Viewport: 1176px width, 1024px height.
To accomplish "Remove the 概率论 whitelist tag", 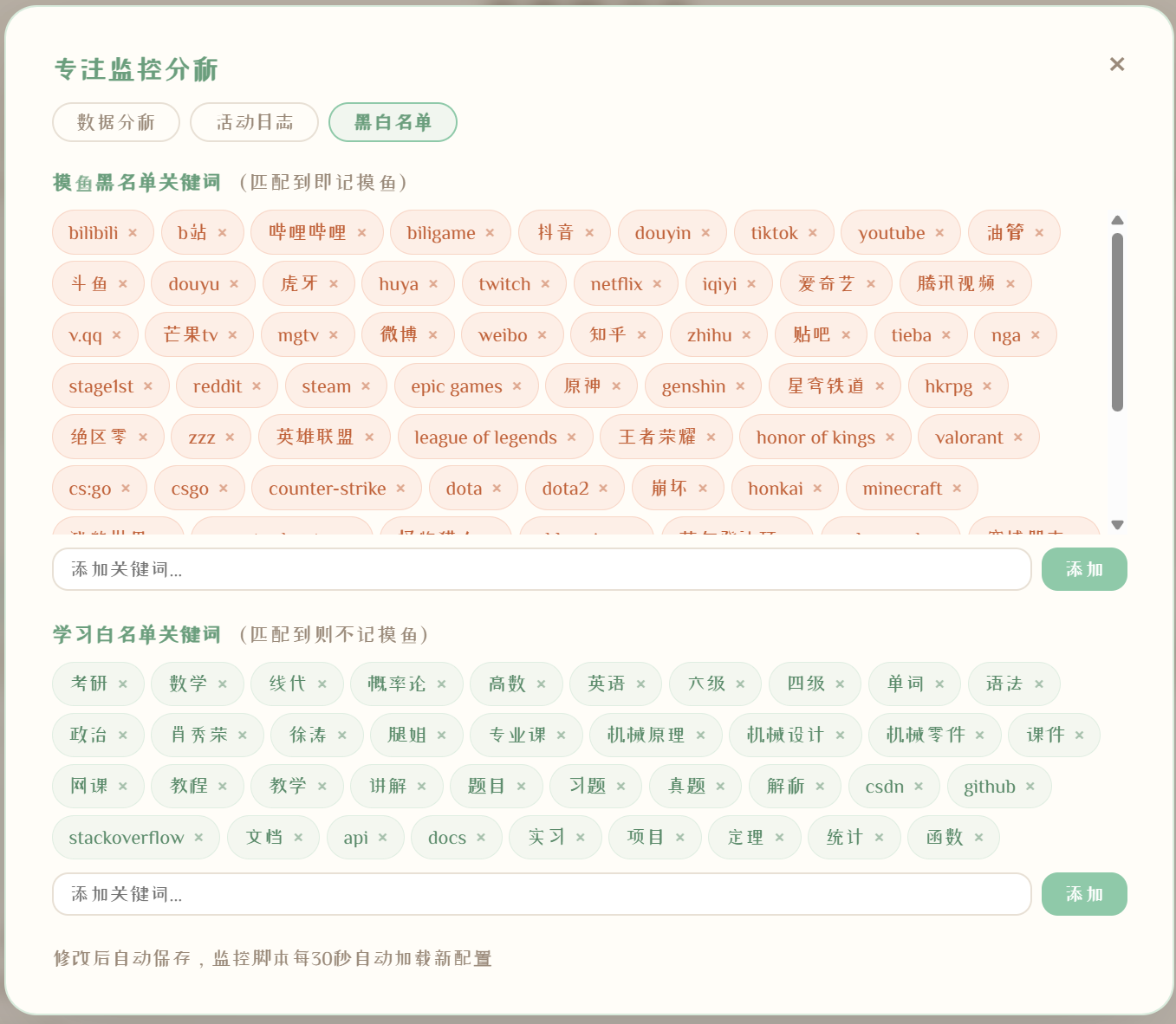I will click(441, 684).
